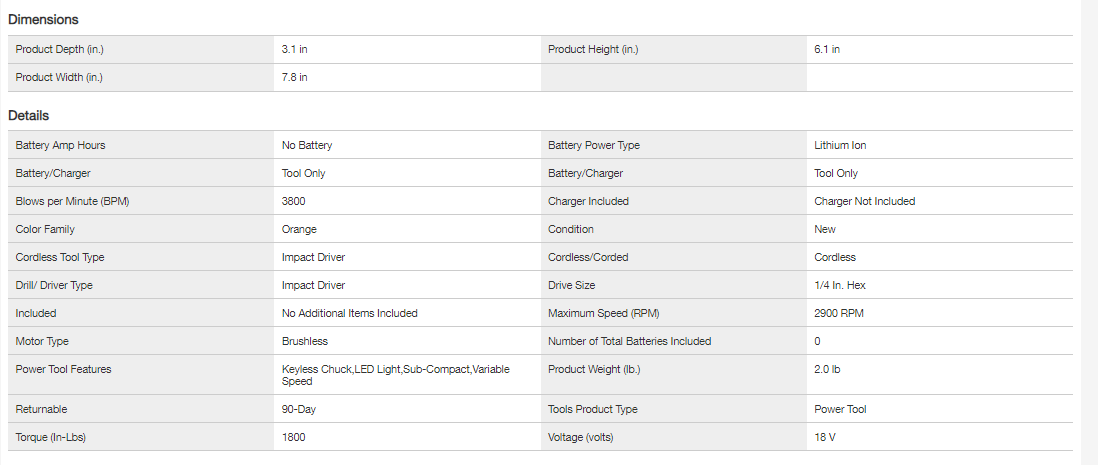Click the Blows per Minute (BPM) label
Image resolution: width=1098 pixels, height=465 pixels.
pyautogui.click(x=72, y=201)
